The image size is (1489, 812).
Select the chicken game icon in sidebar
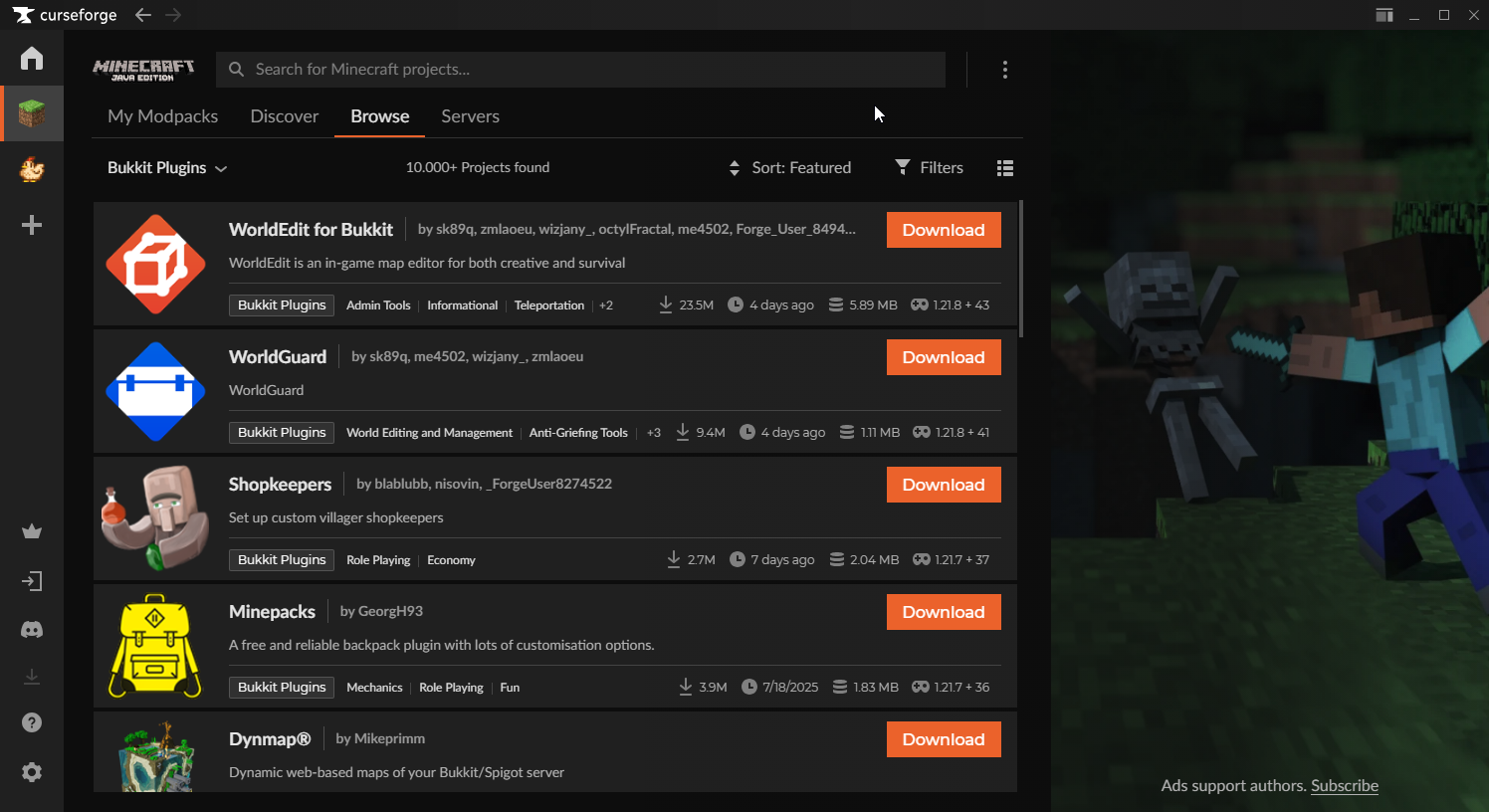point(32,169)
